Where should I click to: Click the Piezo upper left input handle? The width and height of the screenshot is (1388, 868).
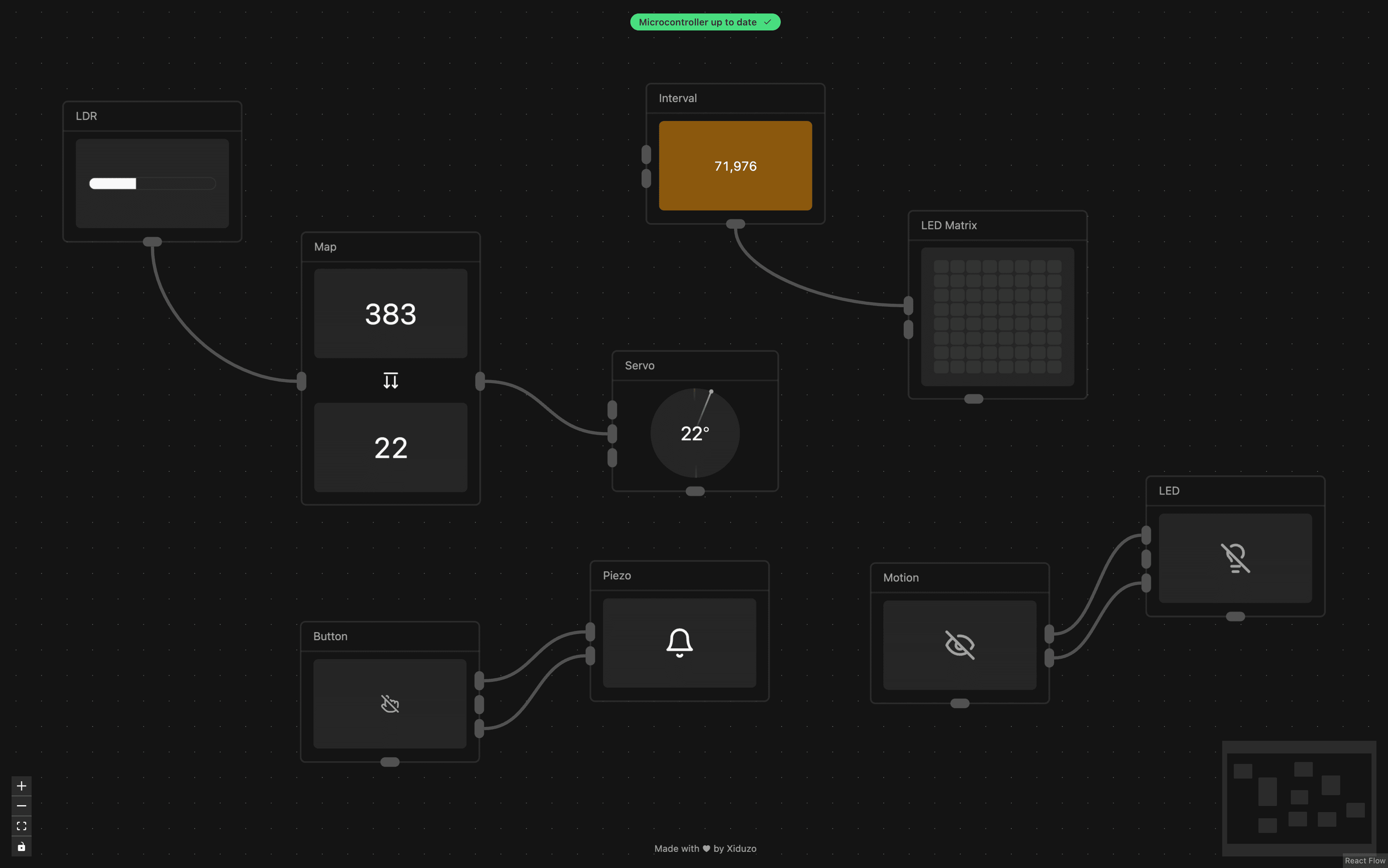pyautogui.click(x=590, y=632)
